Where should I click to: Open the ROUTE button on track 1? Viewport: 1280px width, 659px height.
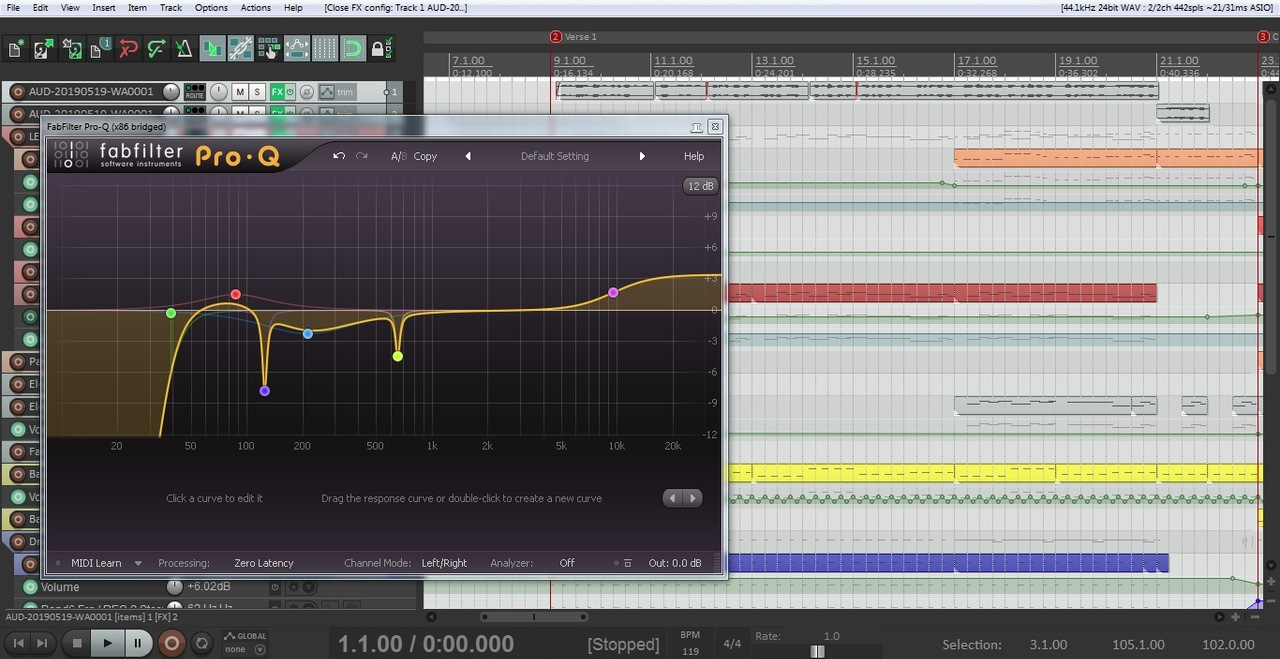194,92
